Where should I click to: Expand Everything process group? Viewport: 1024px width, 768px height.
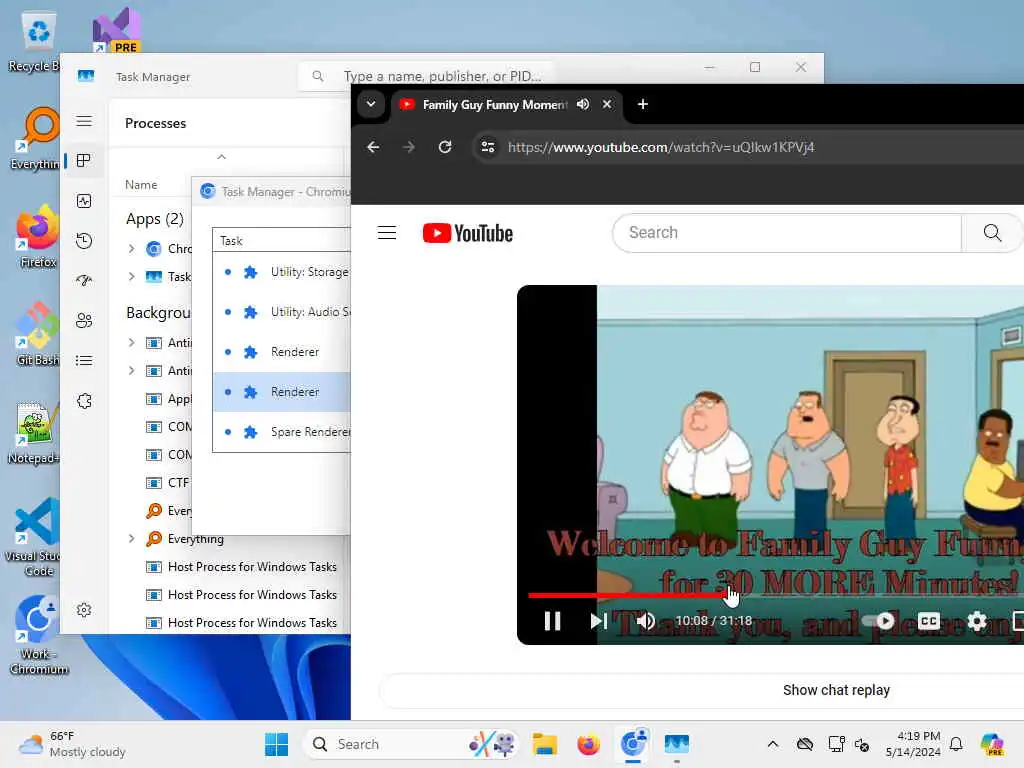tap(131, 539)
